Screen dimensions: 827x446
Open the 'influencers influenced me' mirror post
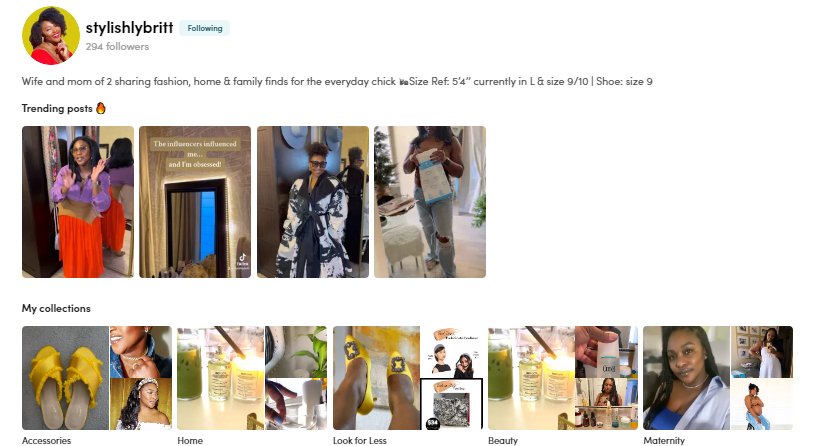(195, 202)
